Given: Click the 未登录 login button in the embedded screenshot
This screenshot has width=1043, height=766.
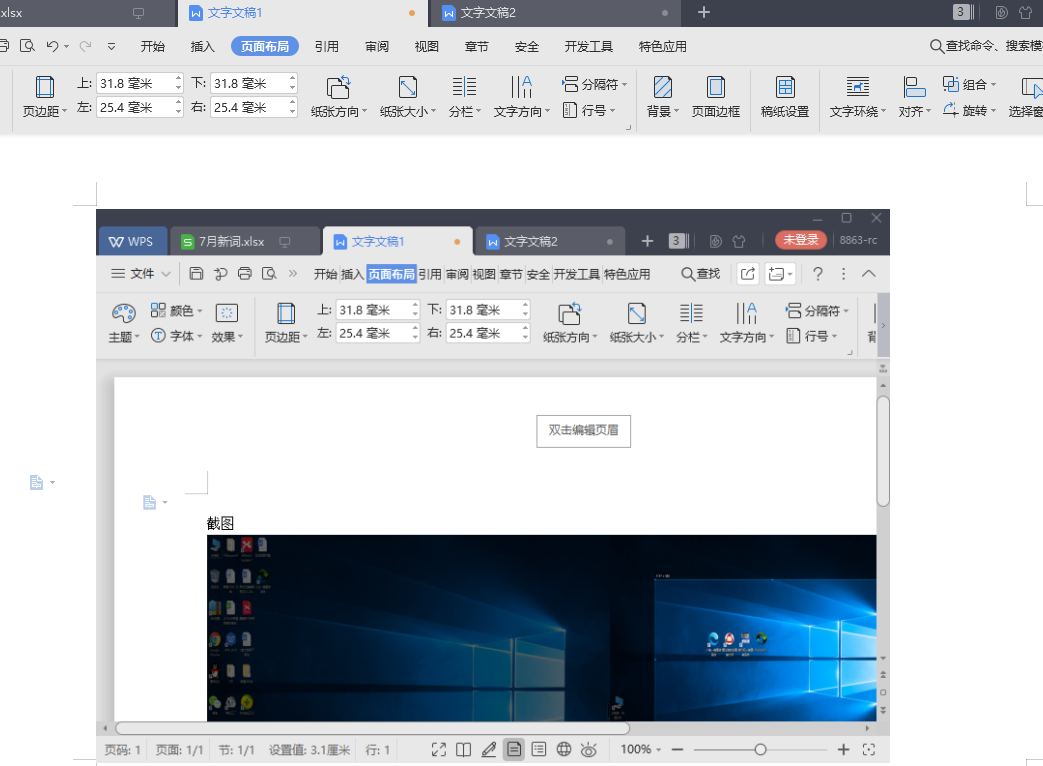Looking at the screenshot, I should [801, 240].
